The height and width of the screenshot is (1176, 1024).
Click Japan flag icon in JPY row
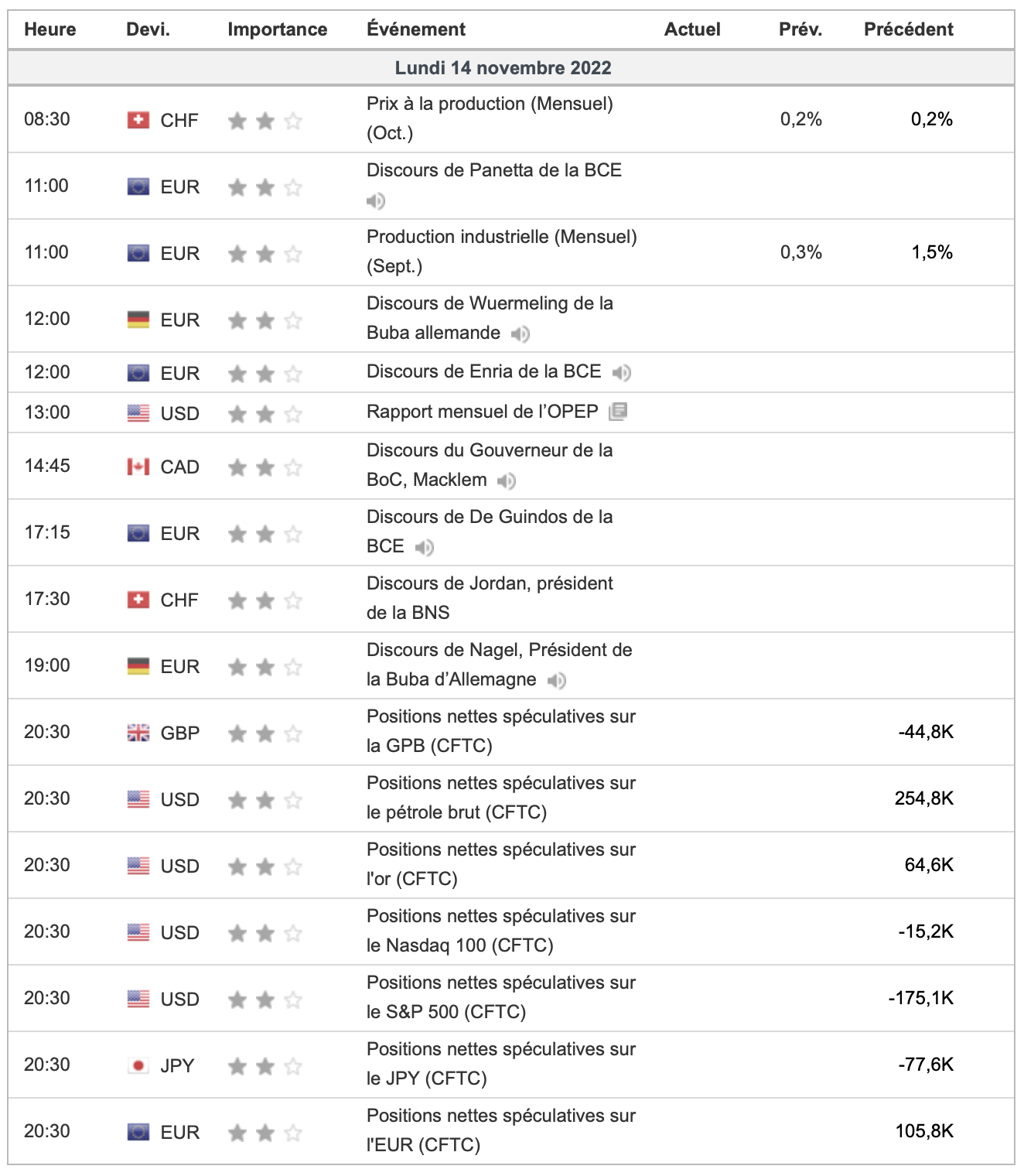tap(138, 1065)
